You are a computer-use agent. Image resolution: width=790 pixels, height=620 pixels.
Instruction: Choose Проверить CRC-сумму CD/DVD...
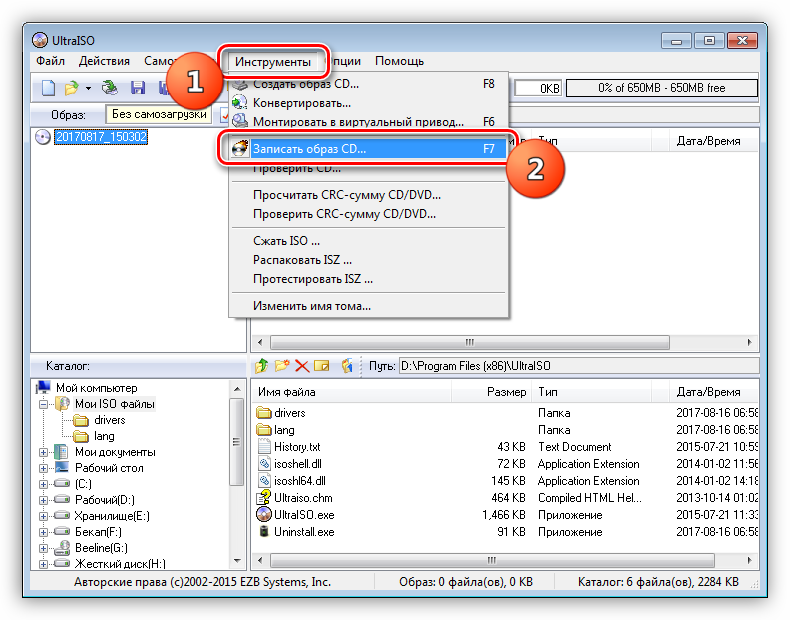point(368,214)
